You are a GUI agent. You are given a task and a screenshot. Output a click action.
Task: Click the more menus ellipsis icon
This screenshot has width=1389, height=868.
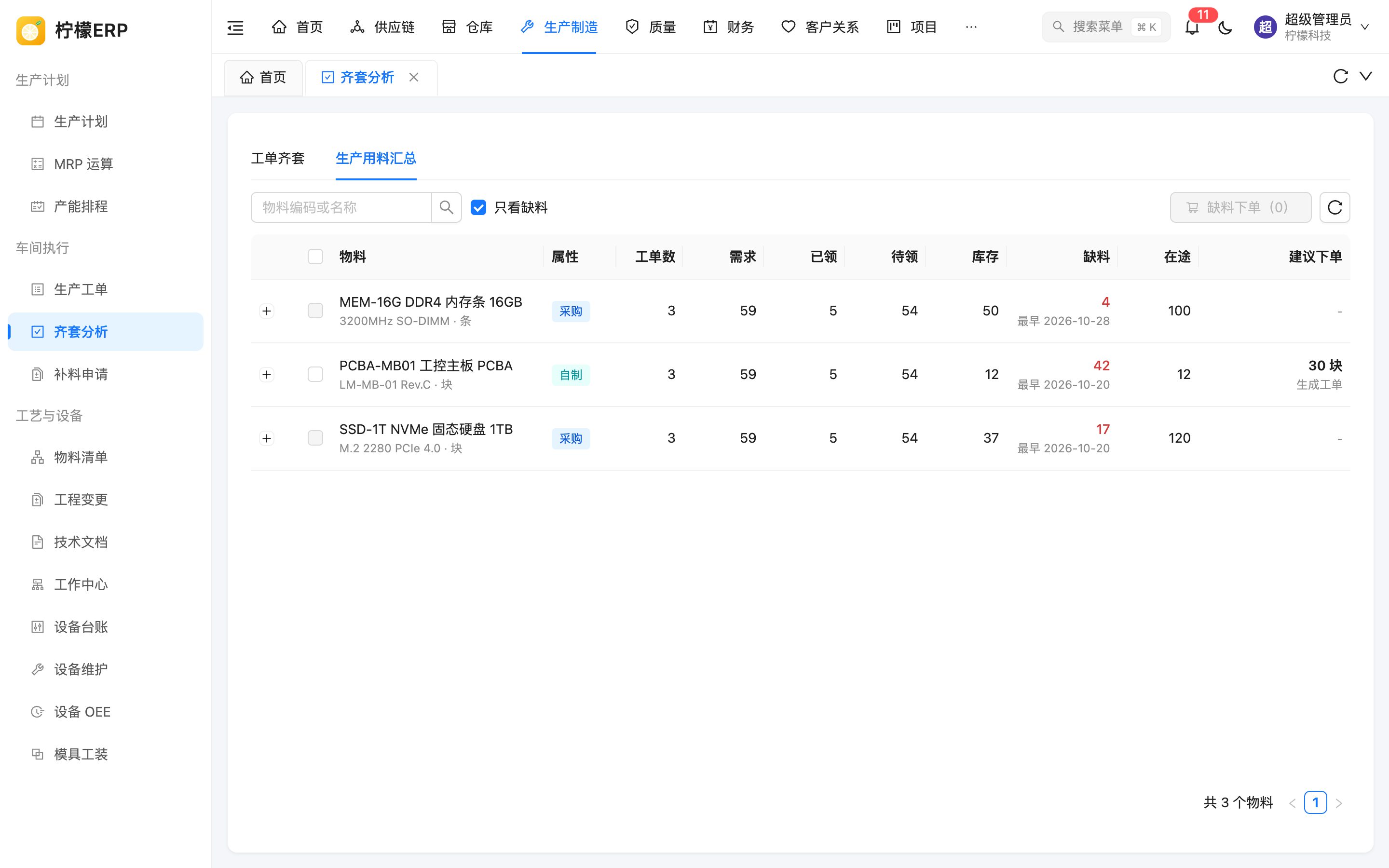click(971, 27)
